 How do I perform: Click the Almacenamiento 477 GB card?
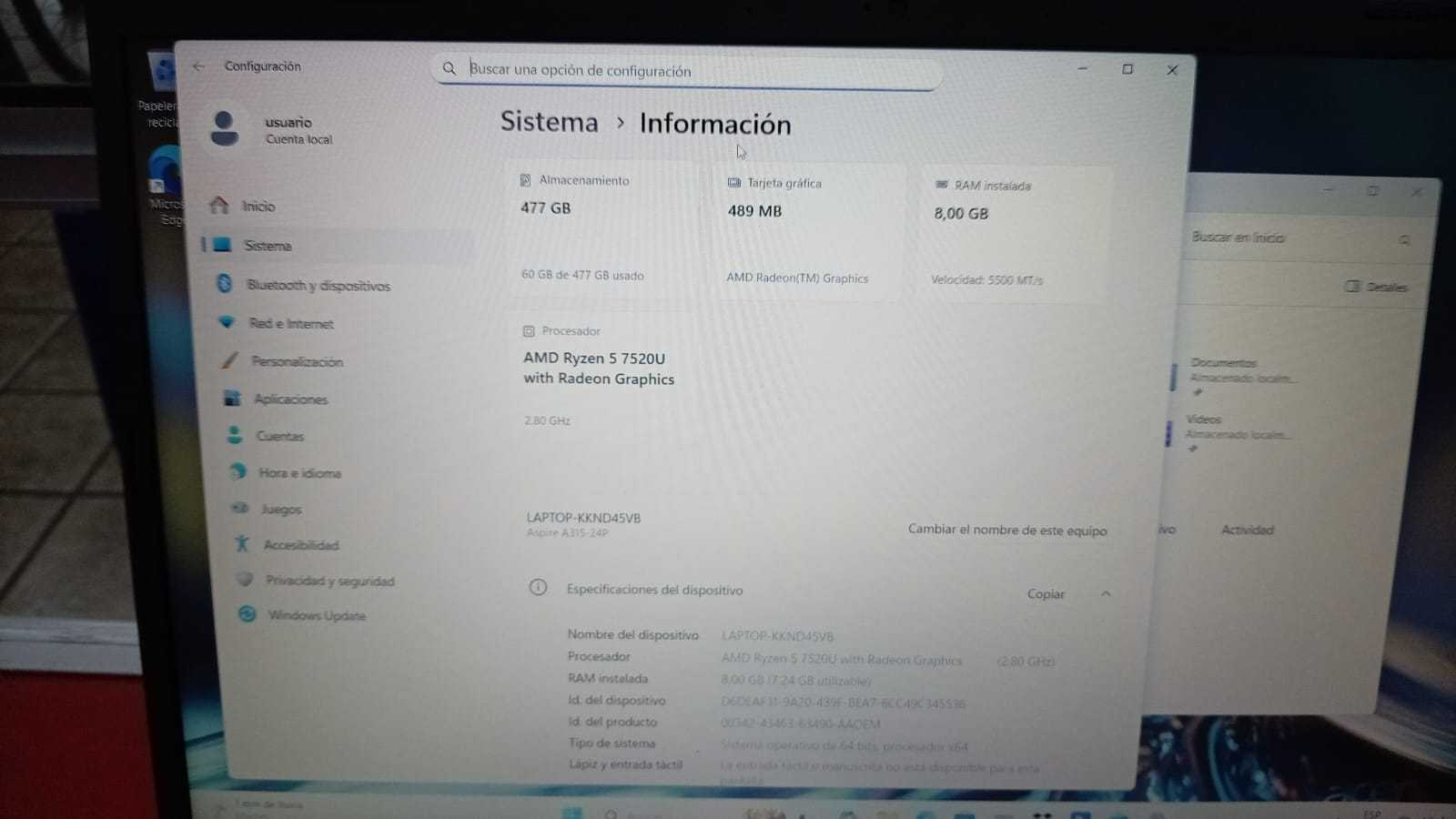[x=600, y=232]
